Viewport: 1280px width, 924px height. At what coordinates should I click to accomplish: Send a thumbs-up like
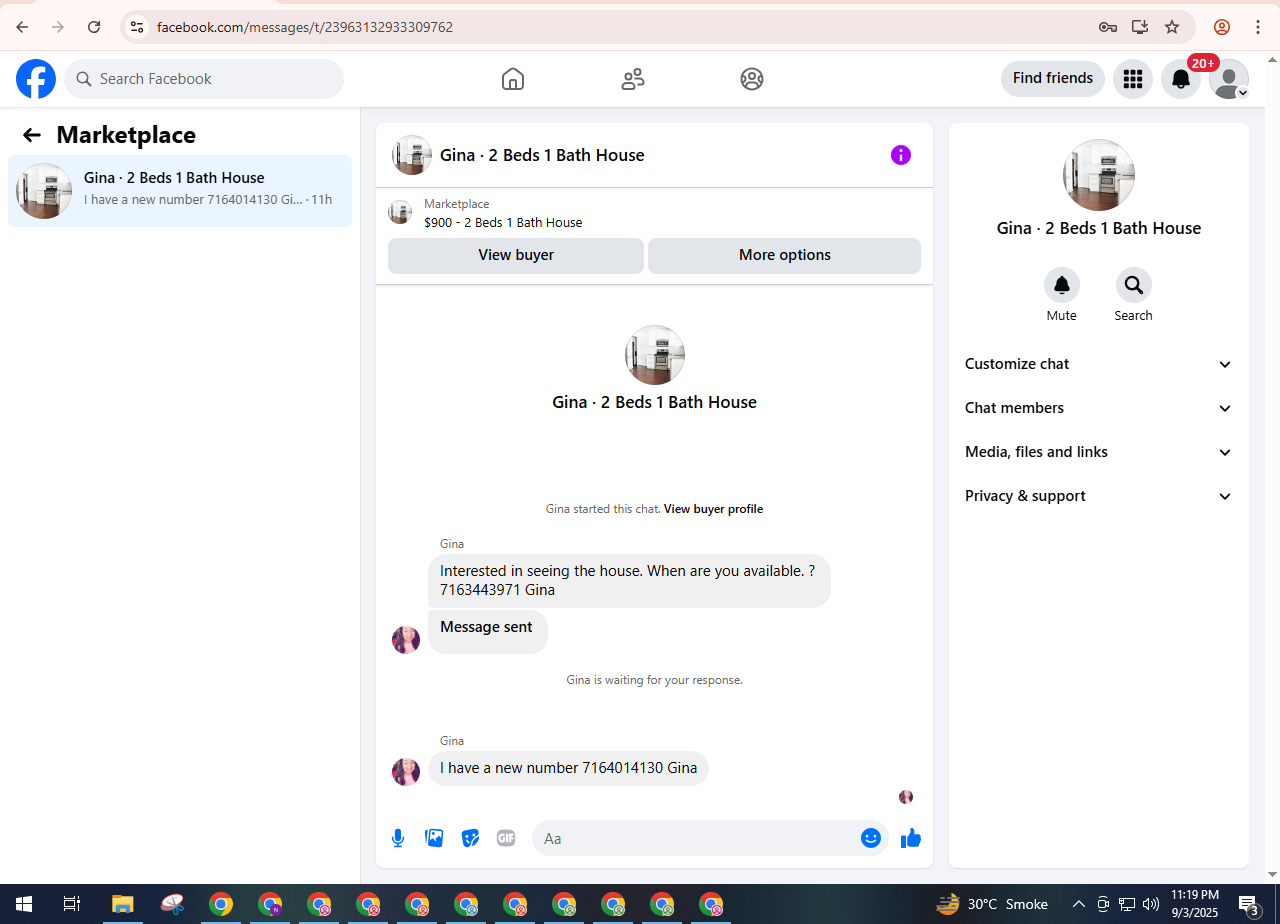point(910,838)
